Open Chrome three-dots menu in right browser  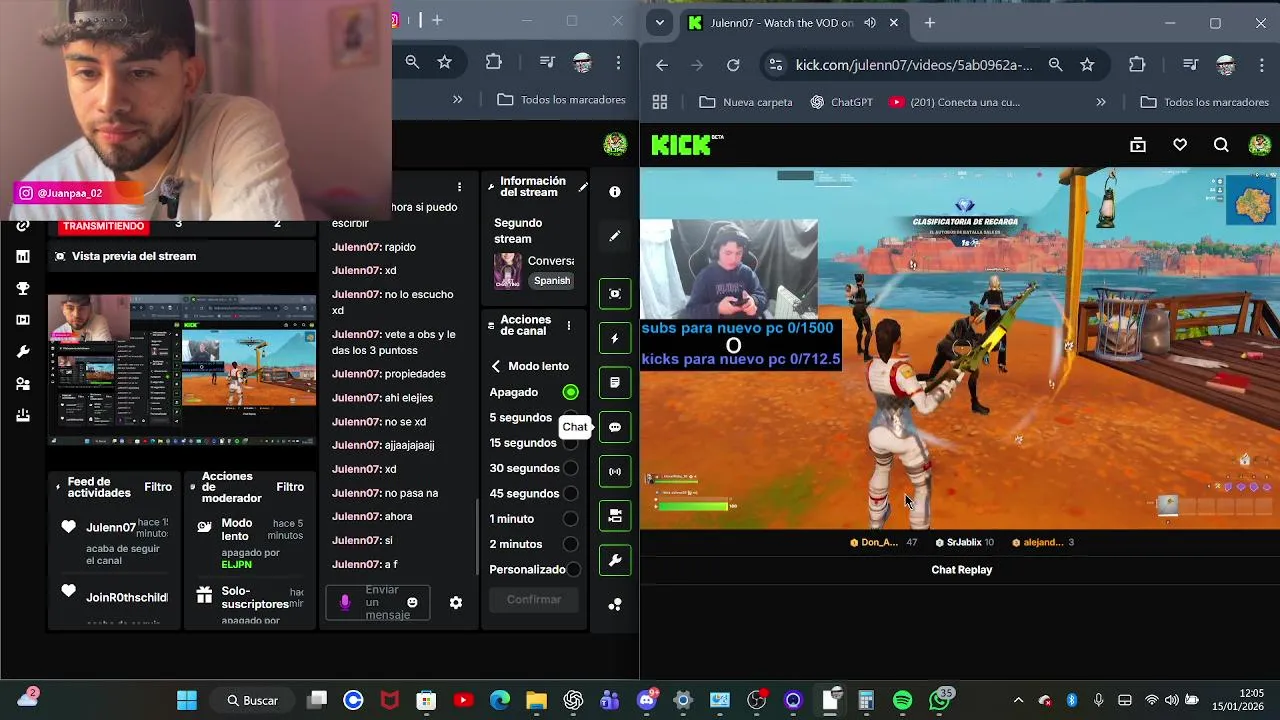click(x=1262, y=65)
